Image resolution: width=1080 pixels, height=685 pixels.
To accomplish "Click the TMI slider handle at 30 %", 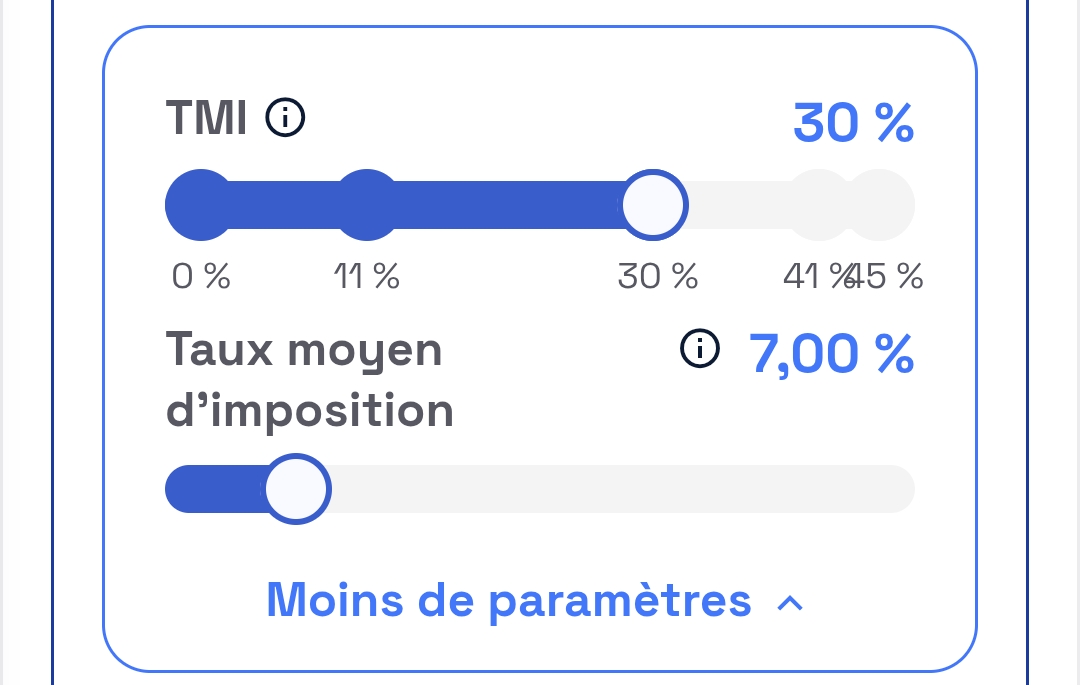I will coord(654,205).
